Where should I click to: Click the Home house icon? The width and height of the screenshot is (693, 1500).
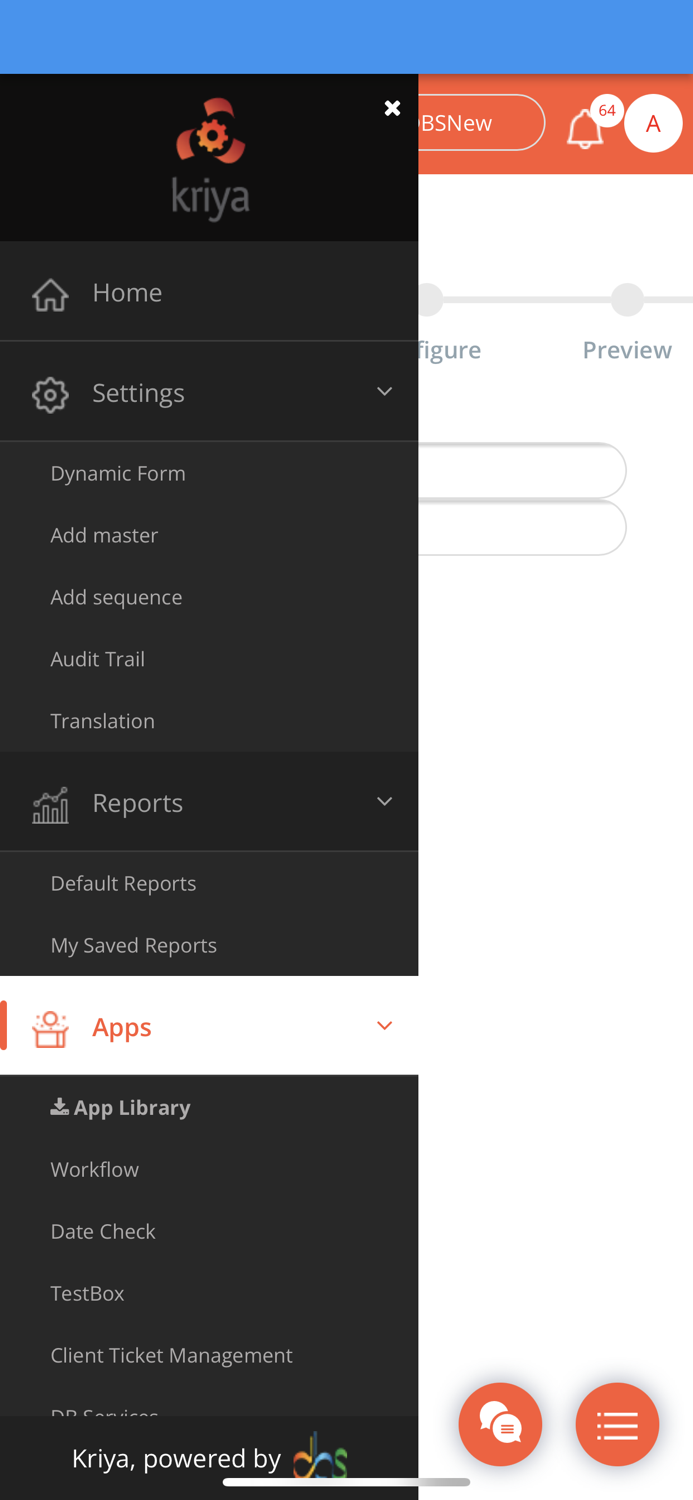pyautogui.click(x=50, y=294)
